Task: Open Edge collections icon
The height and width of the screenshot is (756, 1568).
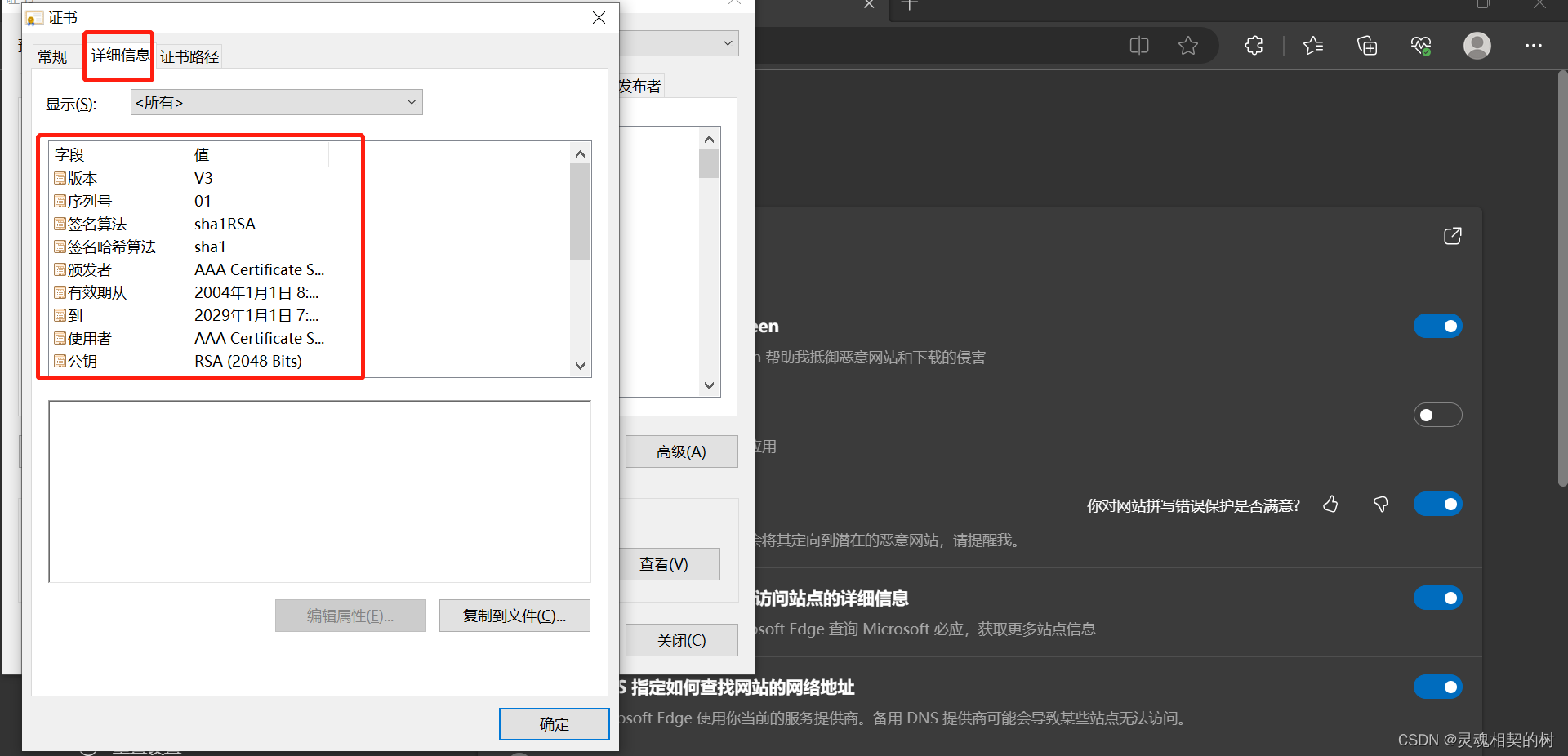Action: [x=1367, y=46]
